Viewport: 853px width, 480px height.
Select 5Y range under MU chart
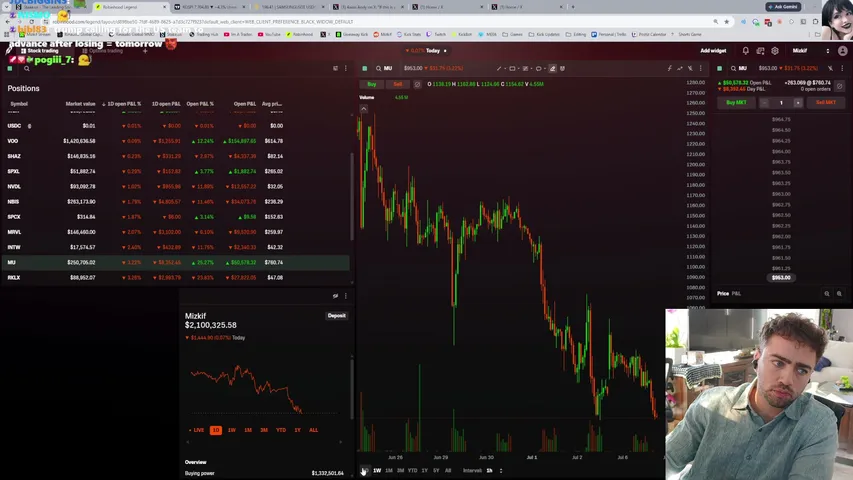tap(436, 471)
